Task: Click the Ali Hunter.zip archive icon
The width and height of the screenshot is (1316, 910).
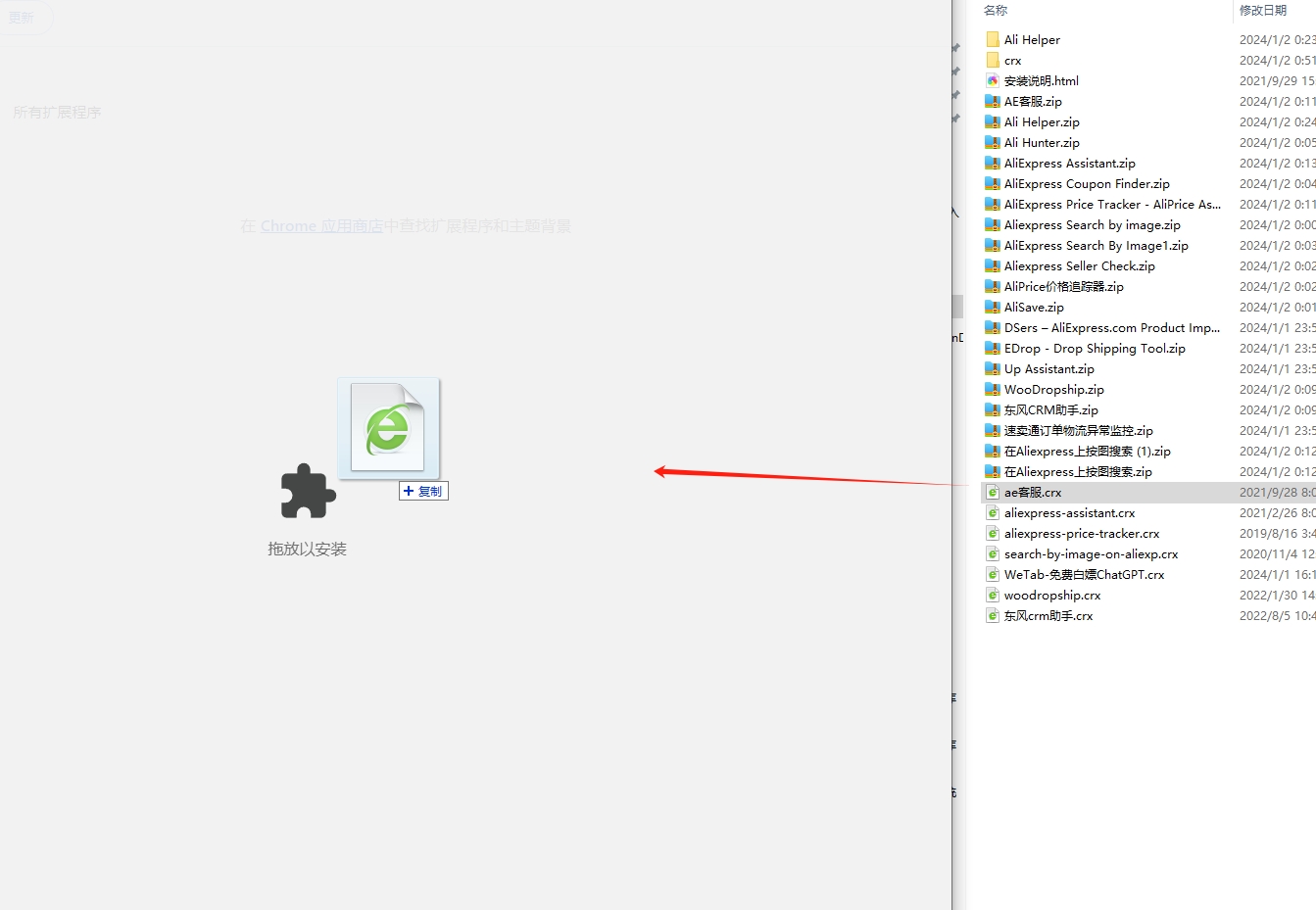Action: pyautogui.click(x=993, y=142)
